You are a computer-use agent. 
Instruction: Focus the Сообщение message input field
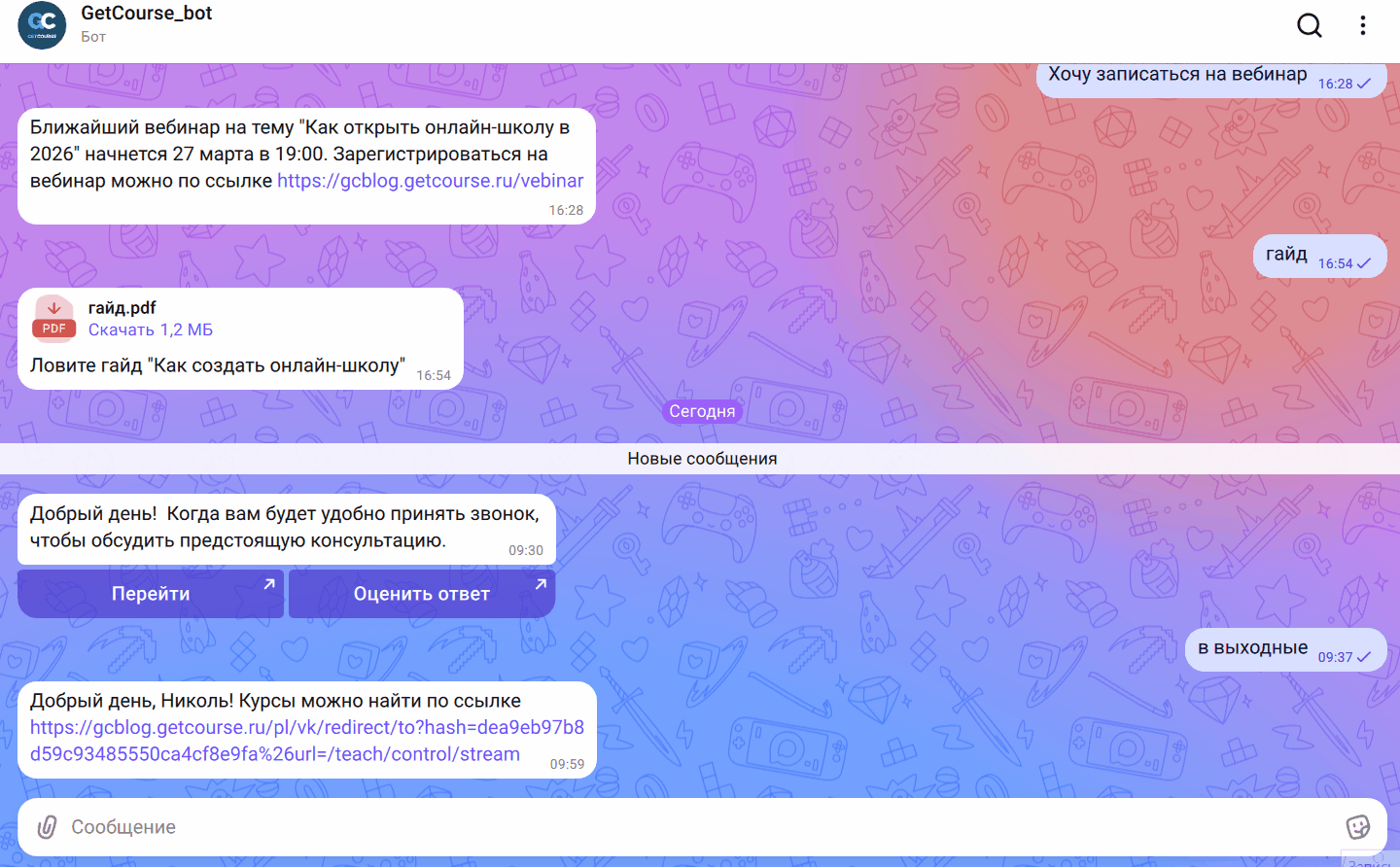coord(681,827)
